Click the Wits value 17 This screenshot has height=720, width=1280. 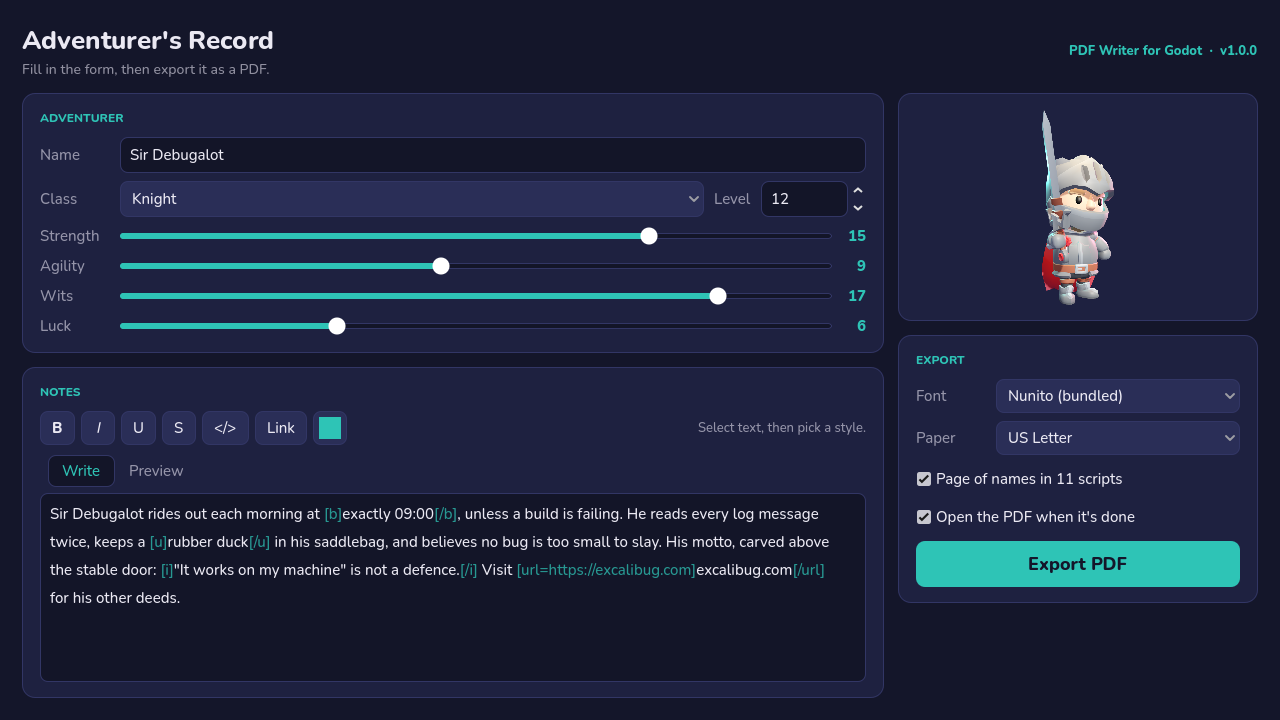pos(857,296)
